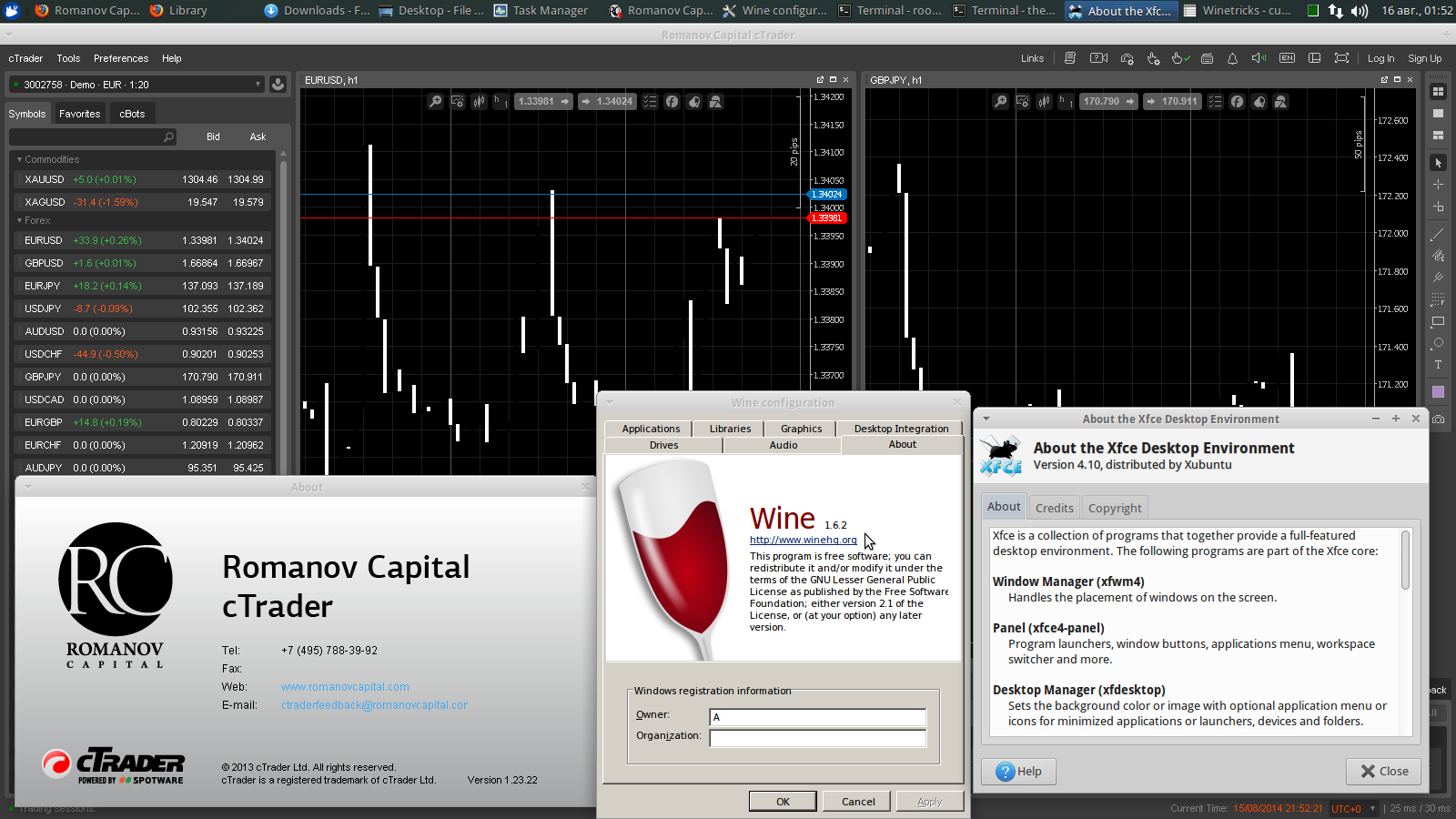Open the alerts bell icon
This screenshot has height=819, width=1456.
coord(1232,58)
